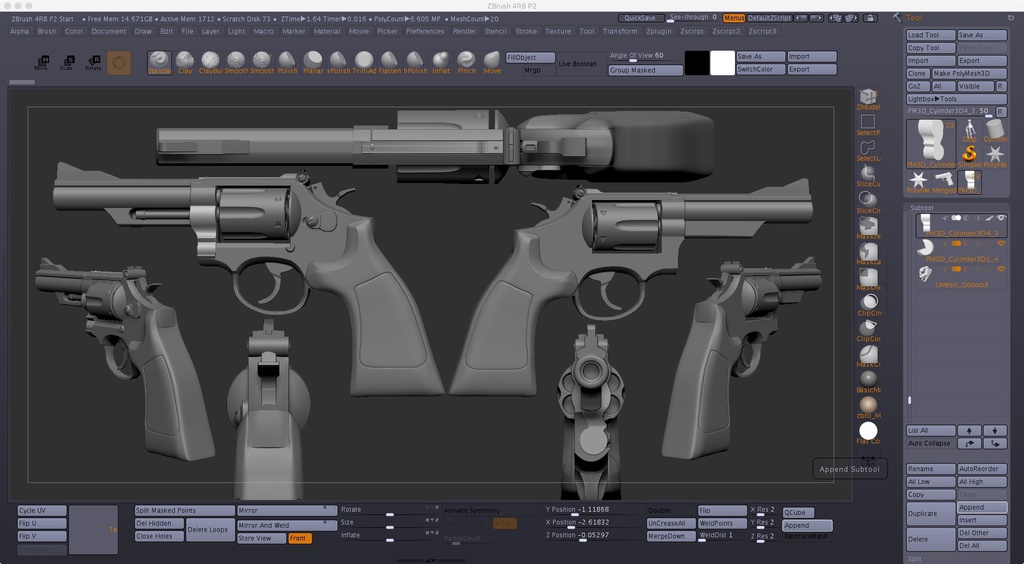
Task: Adjust the WeldDist slider
Action: [x=722, y=537]
